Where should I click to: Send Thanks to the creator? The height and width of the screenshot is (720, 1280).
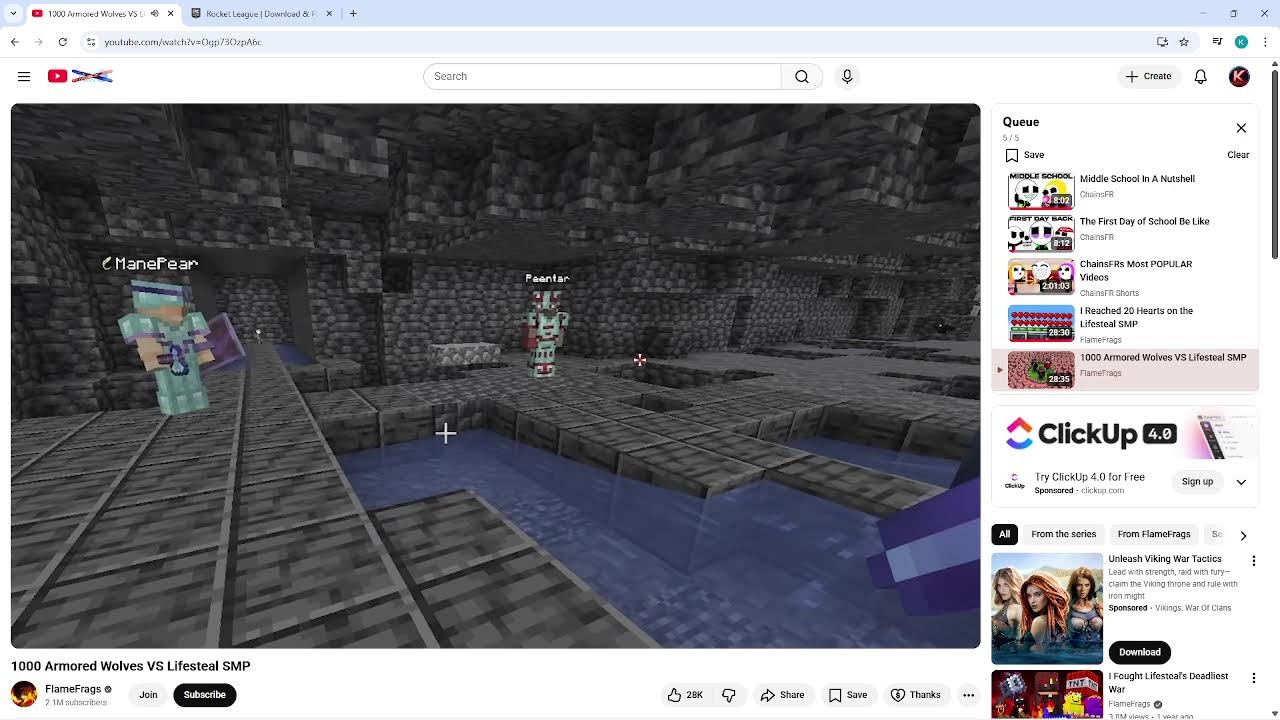coord(915,695)
